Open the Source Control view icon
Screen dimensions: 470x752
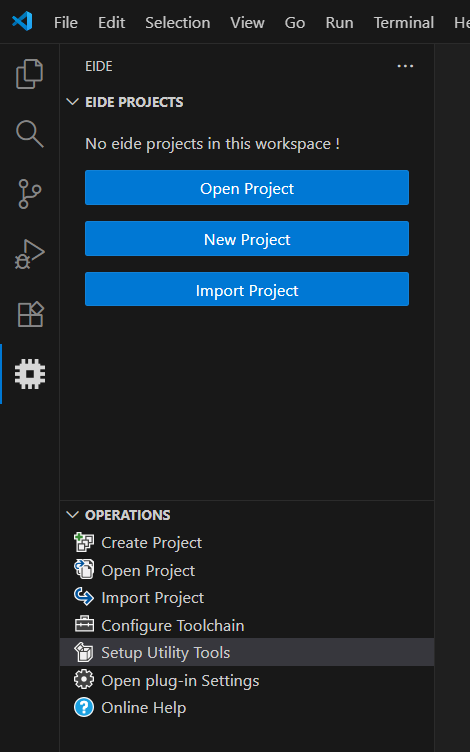click(29, 194)
